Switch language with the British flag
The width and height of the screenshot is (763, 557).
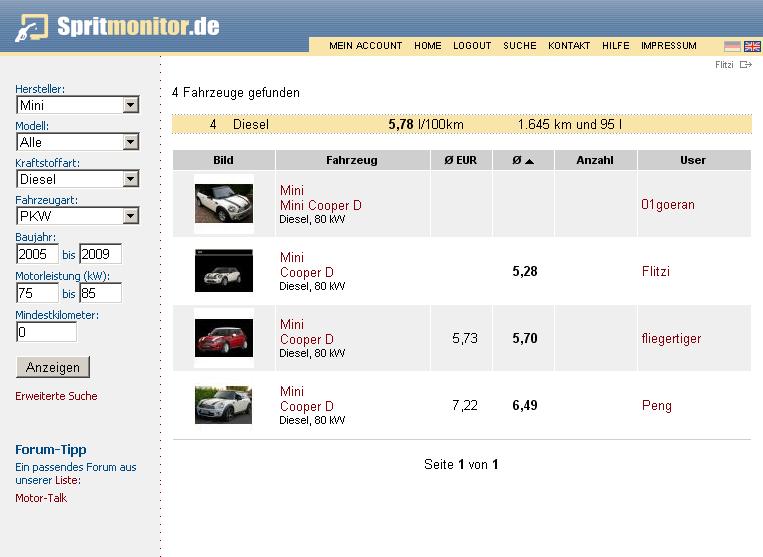(x=752, y=46)
